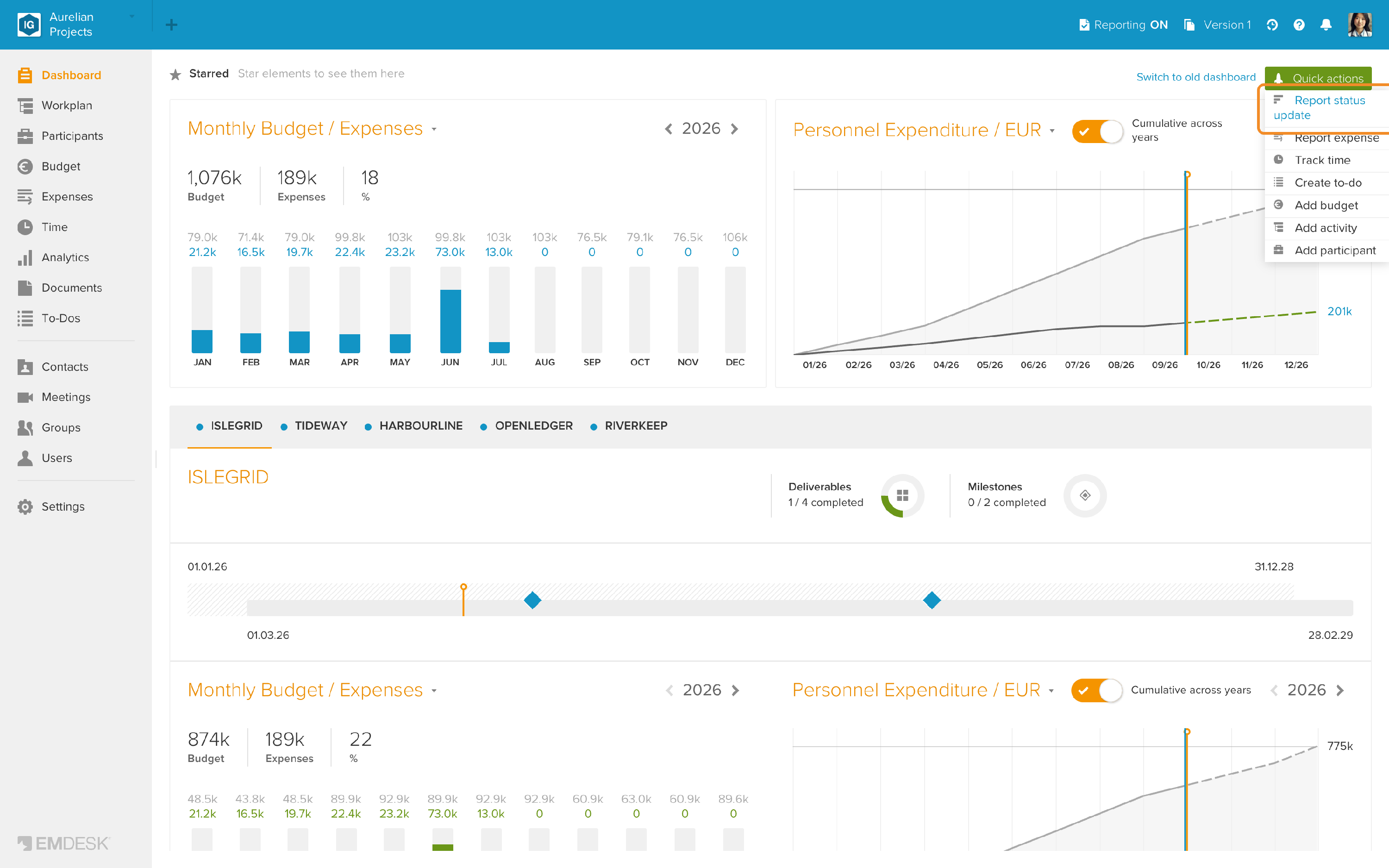Choose Add participant from Quick actions
This screenshot has width=1389, height=868.
click(x=1326, y=250)
